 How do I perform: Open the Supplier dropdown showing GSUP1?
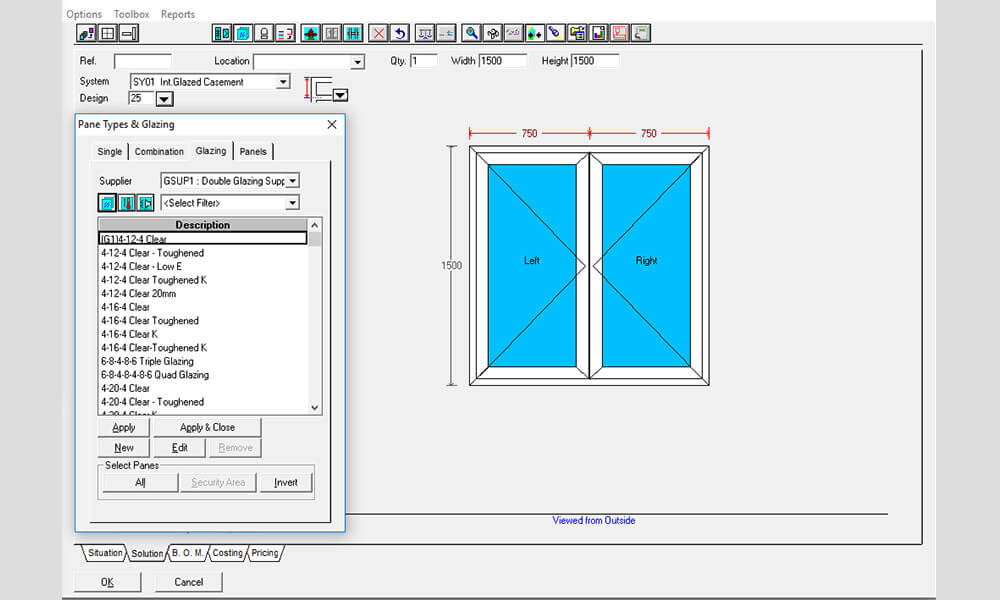pos(293,181)
